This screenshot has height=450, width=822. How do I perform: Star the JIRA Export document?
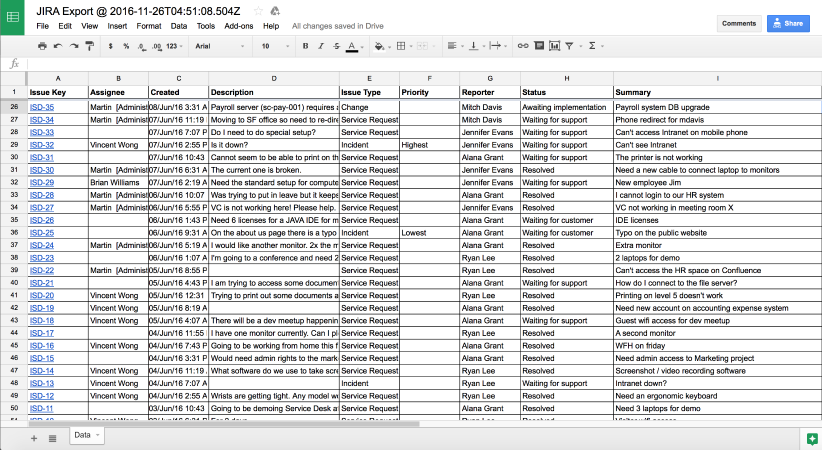click(258, 11)
